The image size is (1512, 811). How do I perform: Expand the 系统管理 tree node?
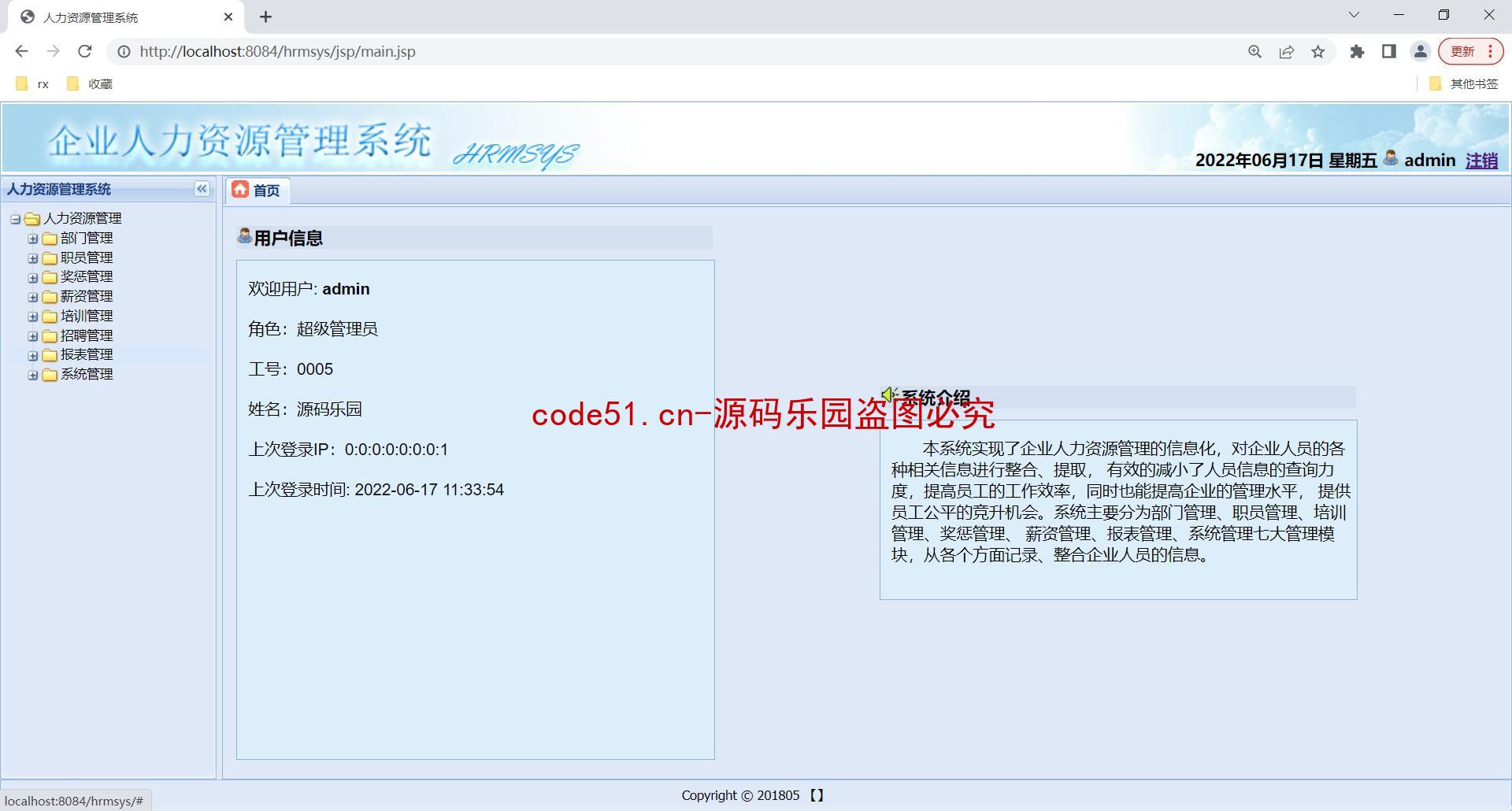pos(33,375)
